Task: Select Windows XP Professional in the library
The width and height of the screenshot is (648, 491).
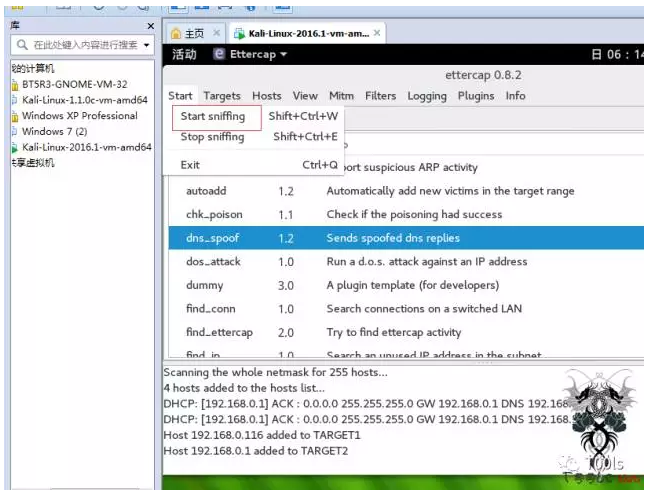Action: point(80,116)
